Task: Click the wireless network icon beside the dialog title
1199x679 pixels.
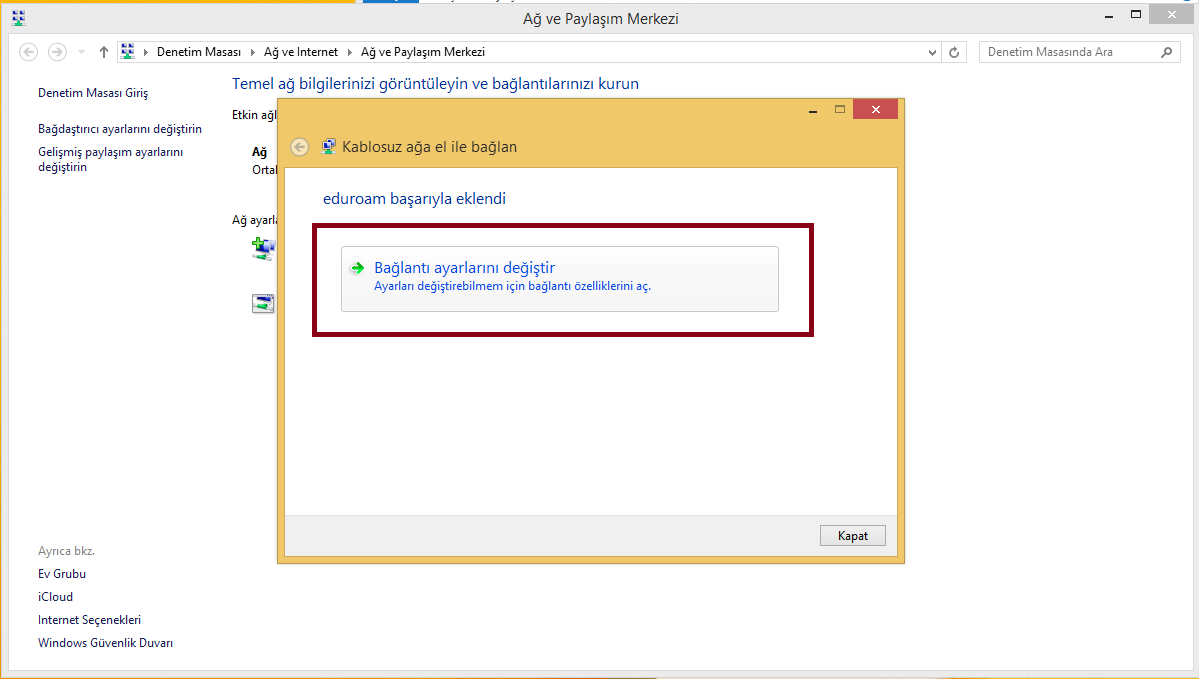Action: 328,147
